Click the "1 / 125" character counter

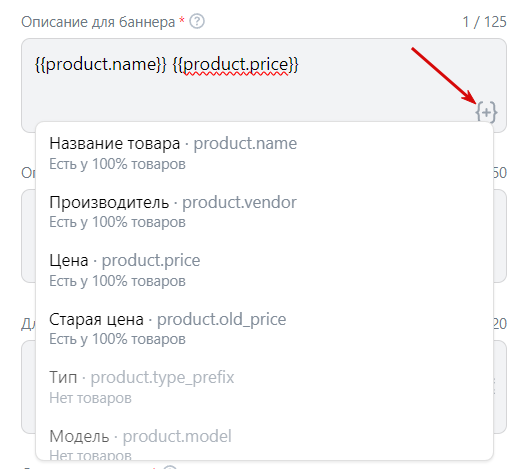click(x=484, y=22)
